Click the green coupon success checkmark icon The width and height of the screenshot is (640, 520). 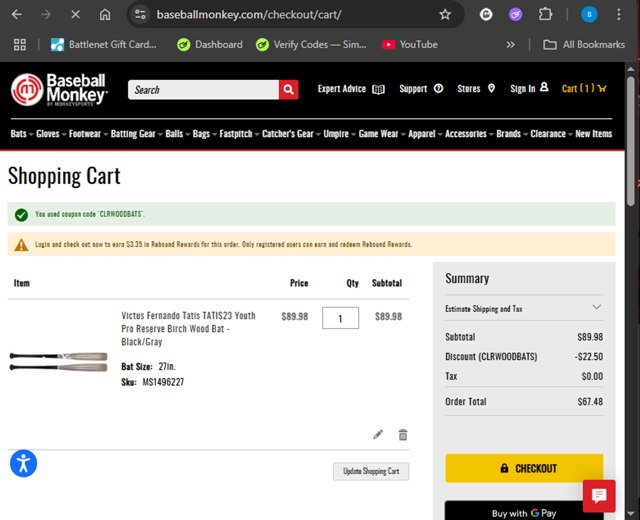click(x=21, y=215)
